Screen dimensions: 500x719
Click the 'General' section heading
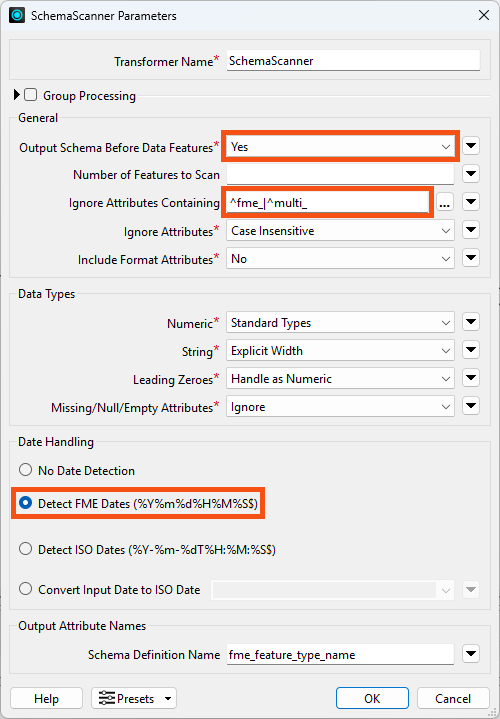click(38, 118)
